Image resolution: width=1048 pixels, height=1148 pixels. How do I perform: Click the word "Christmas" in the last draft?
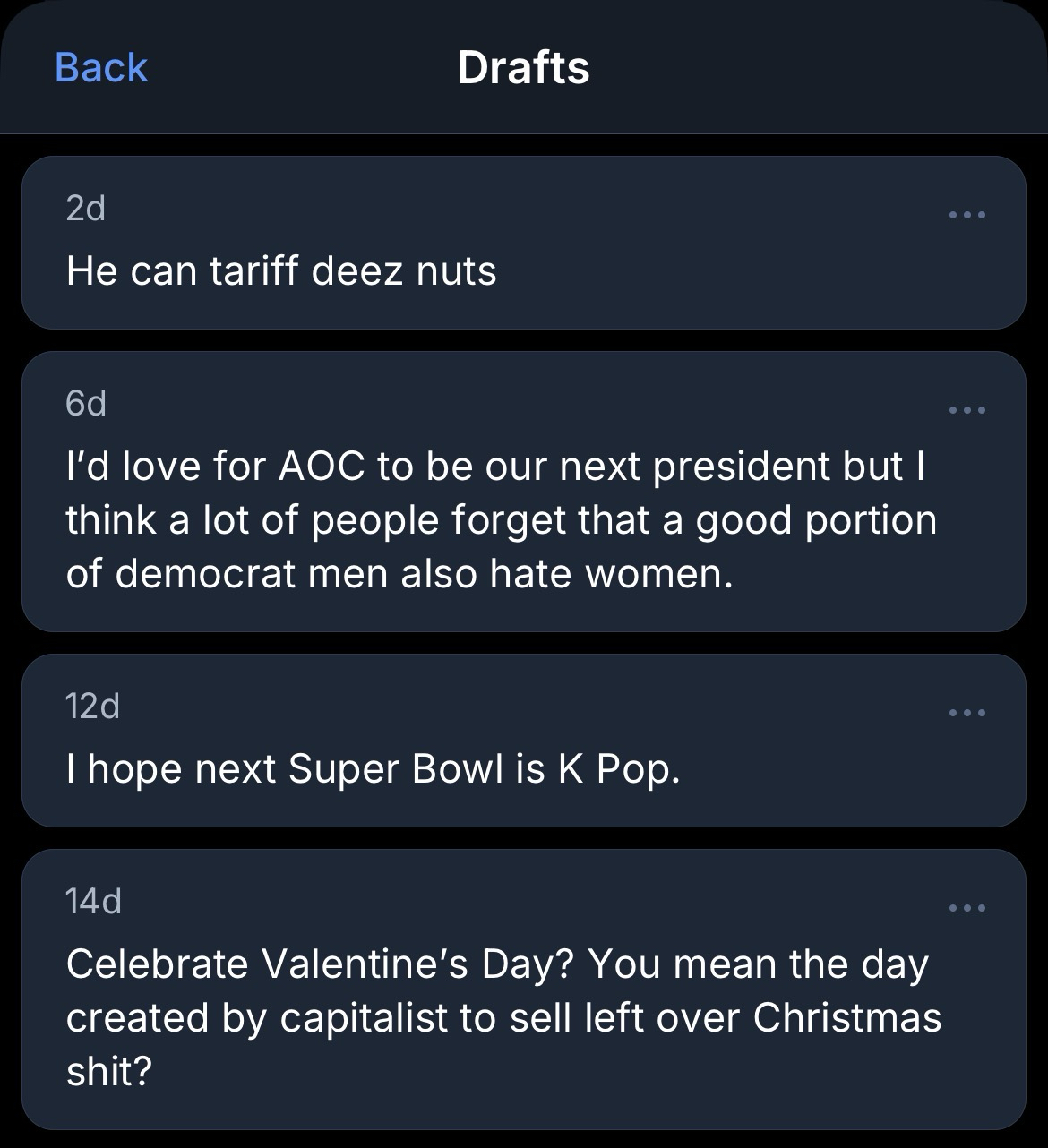coord(846,1017)
